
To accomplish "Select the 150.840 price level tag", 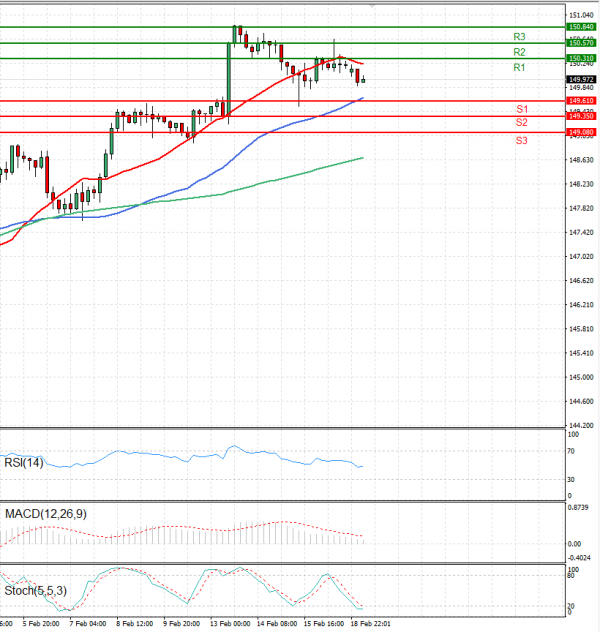I will (x=581, y=27).
